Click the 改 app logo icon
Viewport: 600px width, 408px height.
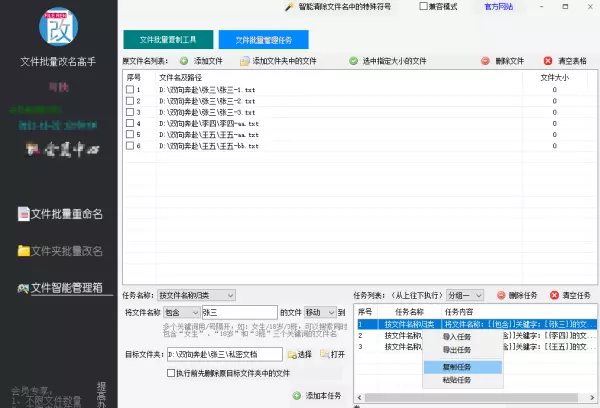(x=59, y=26)
